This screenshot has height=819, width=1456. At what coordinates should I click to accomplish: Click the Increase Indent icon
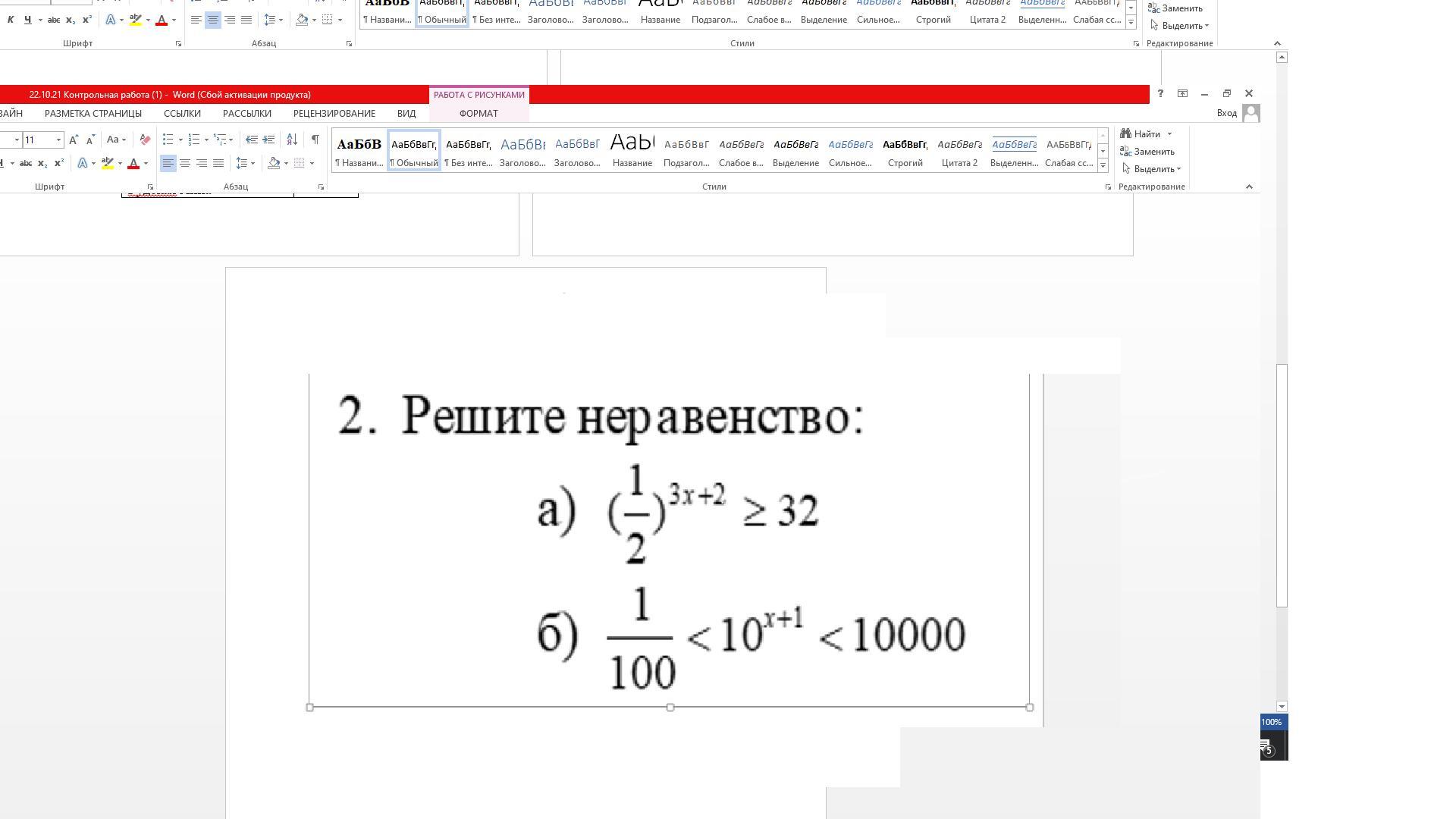click(268, 140)
